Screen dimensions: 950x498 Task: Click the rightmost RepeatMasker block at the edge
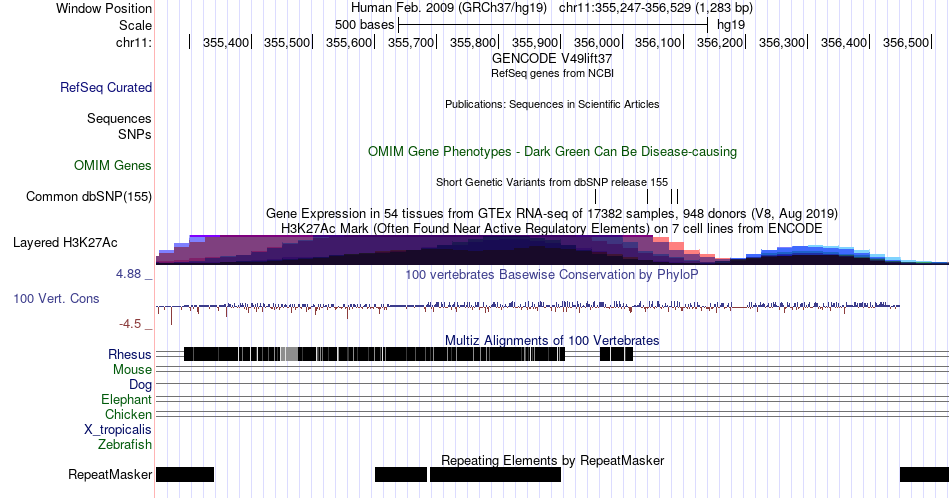coord(925,474)
